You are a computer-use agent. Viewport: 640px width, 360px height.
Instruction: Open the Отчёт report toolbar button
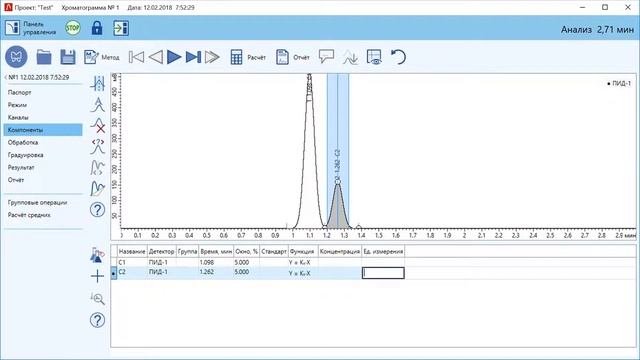[293, 57]
